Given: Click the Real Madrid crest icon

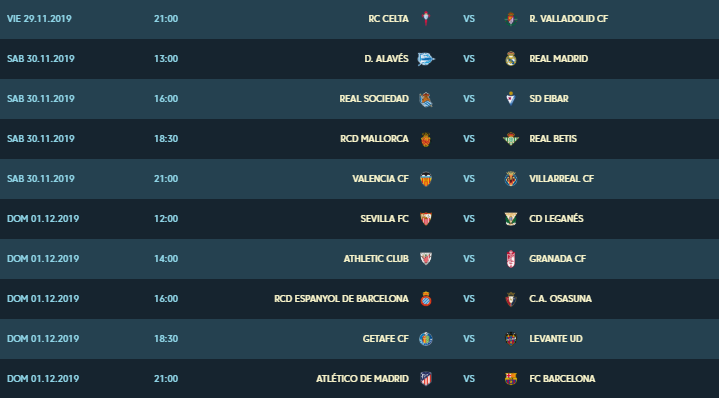Looking at the screenshot, I should tap(511, 59).
